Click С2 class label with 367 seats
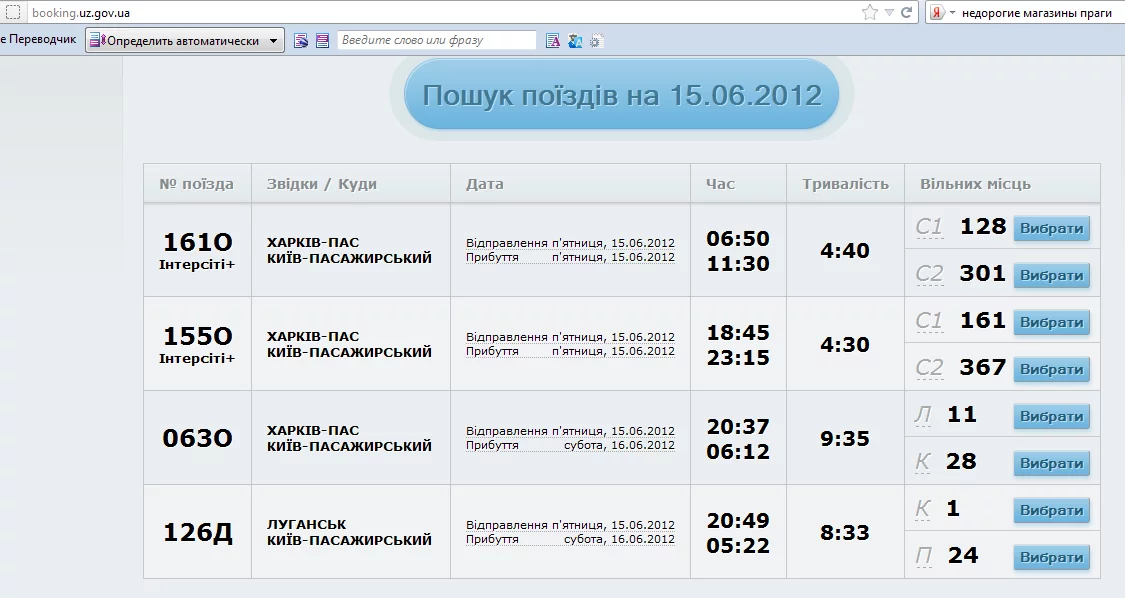Screen dimensions: 1125x598 tap(929, 368)
